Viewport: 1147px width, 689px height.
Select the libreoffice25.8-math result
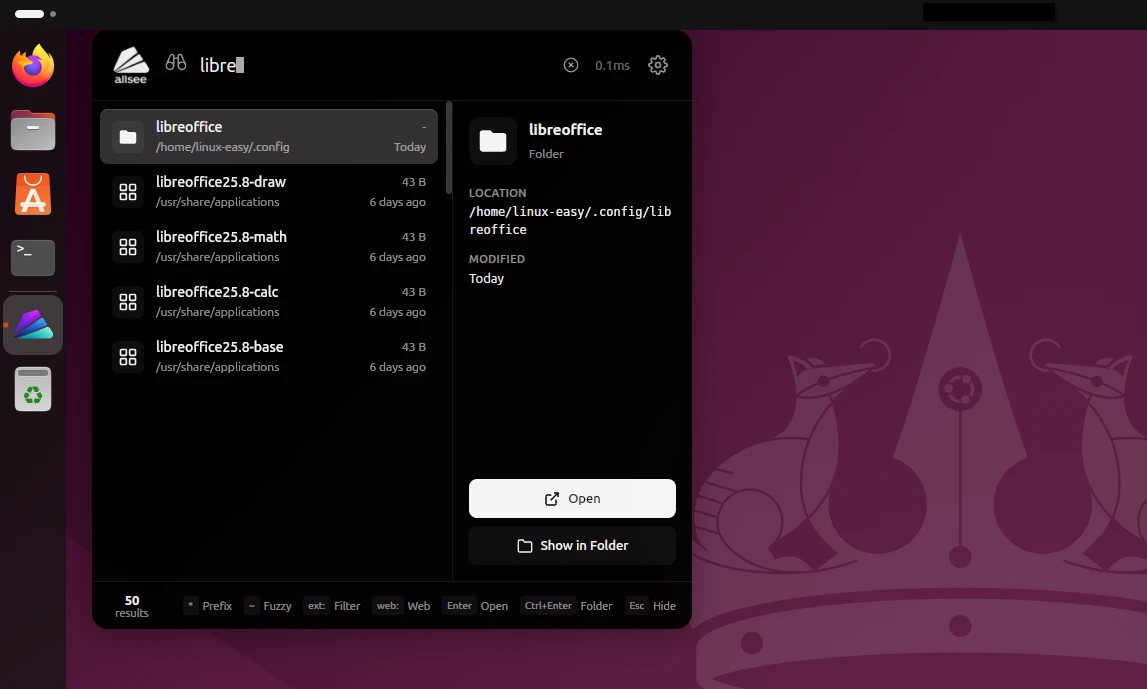[268, 246]
